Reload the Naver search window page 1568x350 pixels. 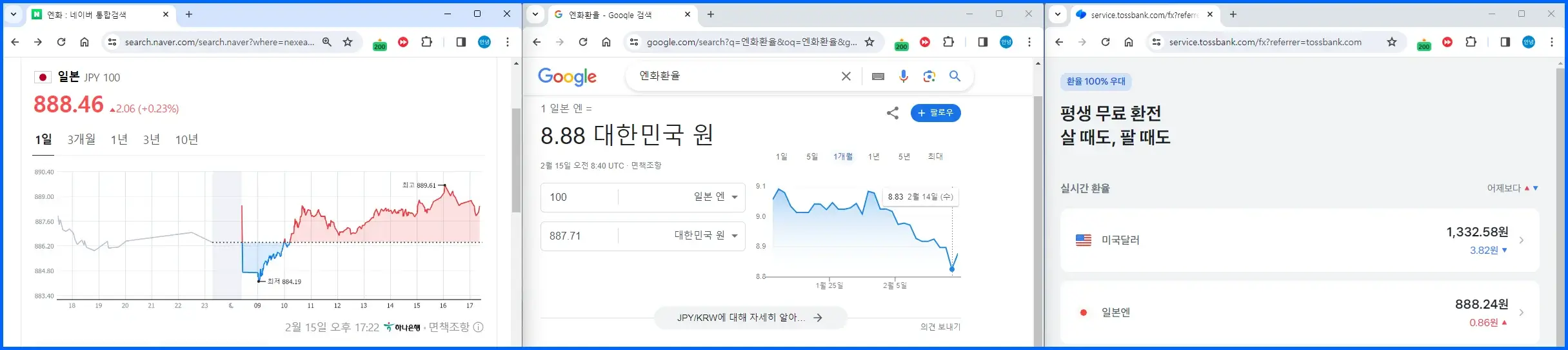61,42
